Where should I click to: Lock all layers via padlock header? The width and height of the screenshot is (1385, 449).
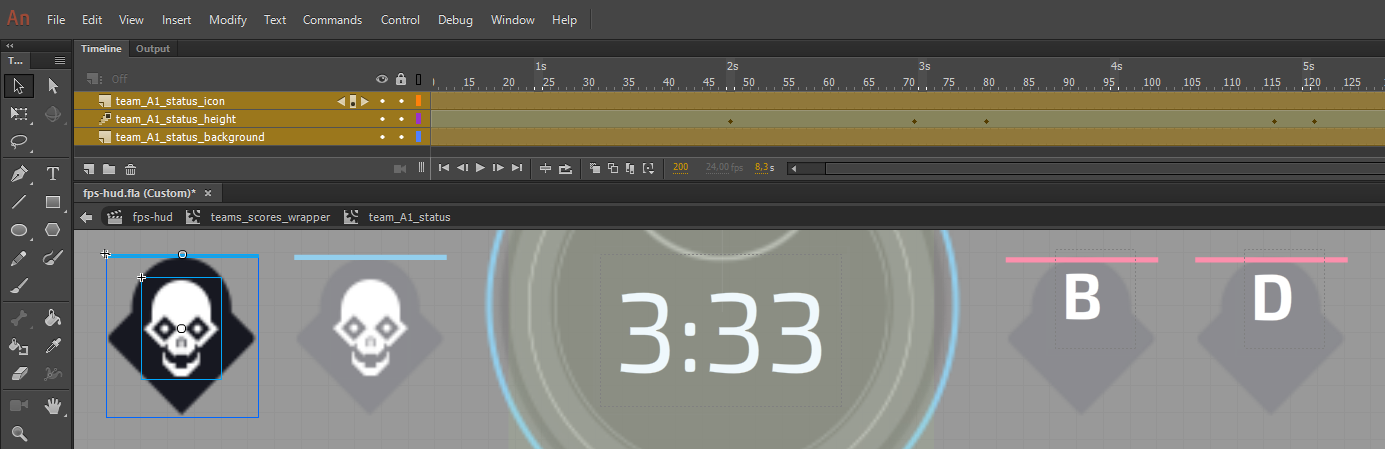click(x=401, y=79)
